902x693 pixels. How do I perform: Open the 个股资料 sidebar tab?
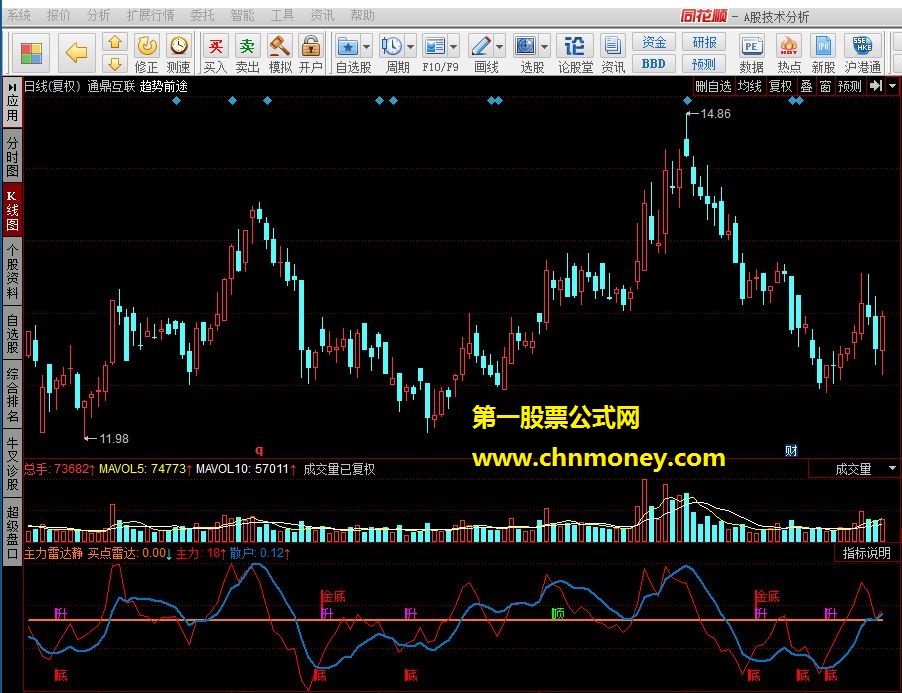[x=12, y=272]
